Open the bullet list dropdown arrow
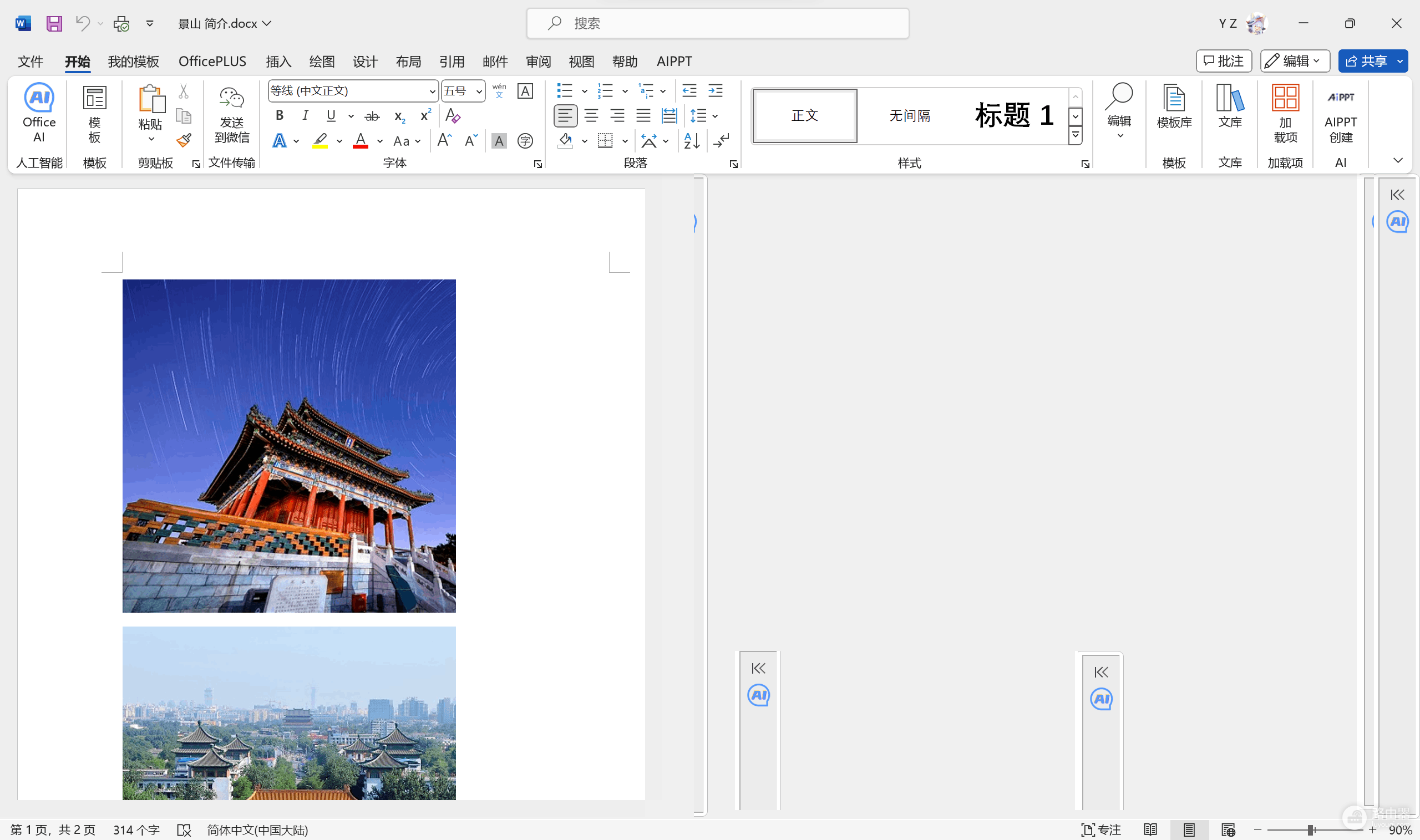 click(x=584, y=91)
